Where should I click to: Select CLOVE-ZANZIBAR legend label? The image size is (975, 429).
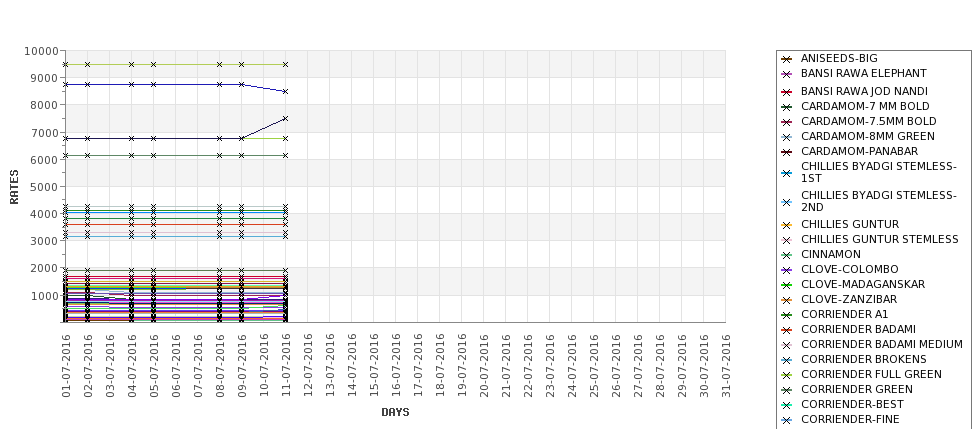pos(849,299)
